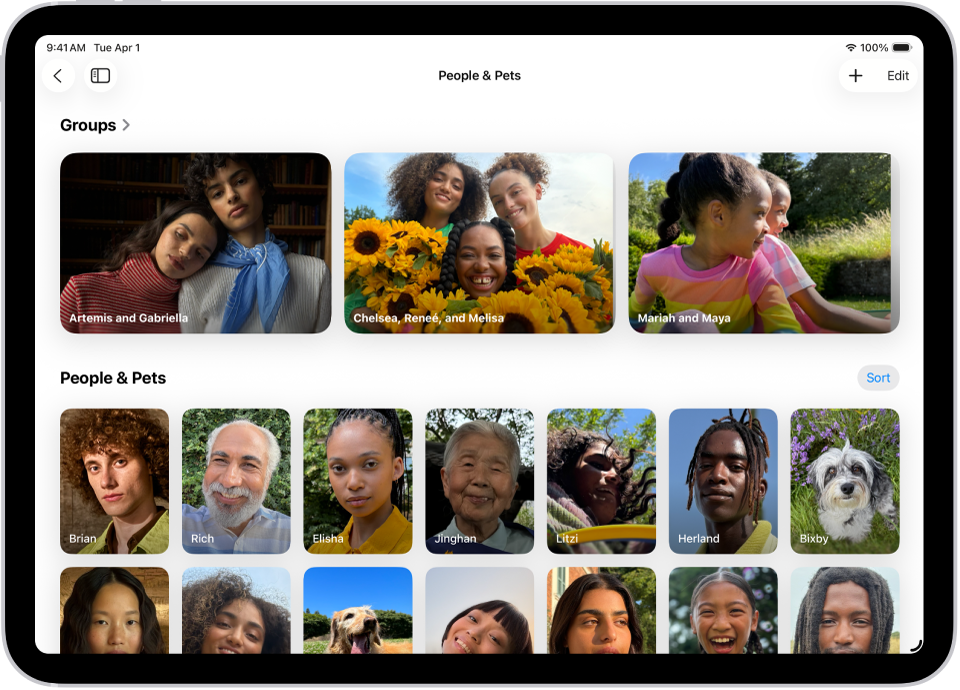960x690 pixels.
Task: Open the Add (+) menu
Action: coord(856,75)
